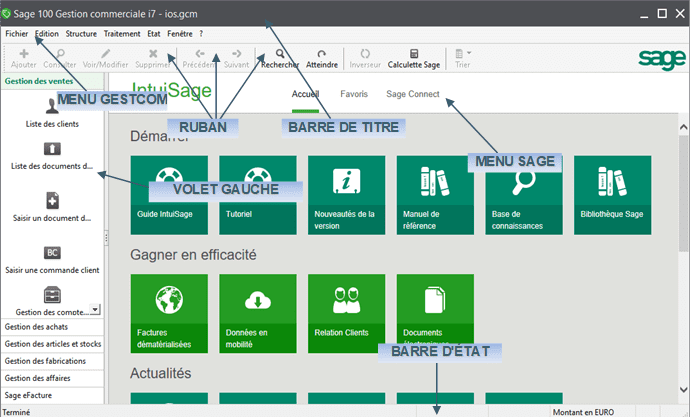Open the Manuel de référence tile

(435, 195)
